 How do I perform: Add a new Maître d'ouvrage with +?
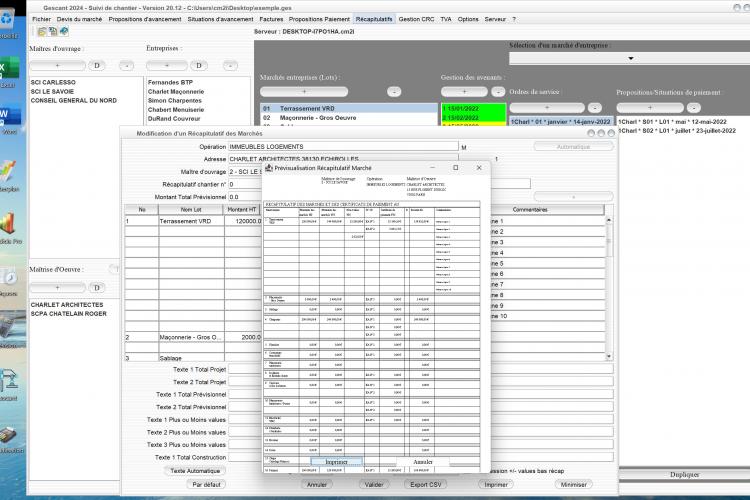(x=57, y=66)
